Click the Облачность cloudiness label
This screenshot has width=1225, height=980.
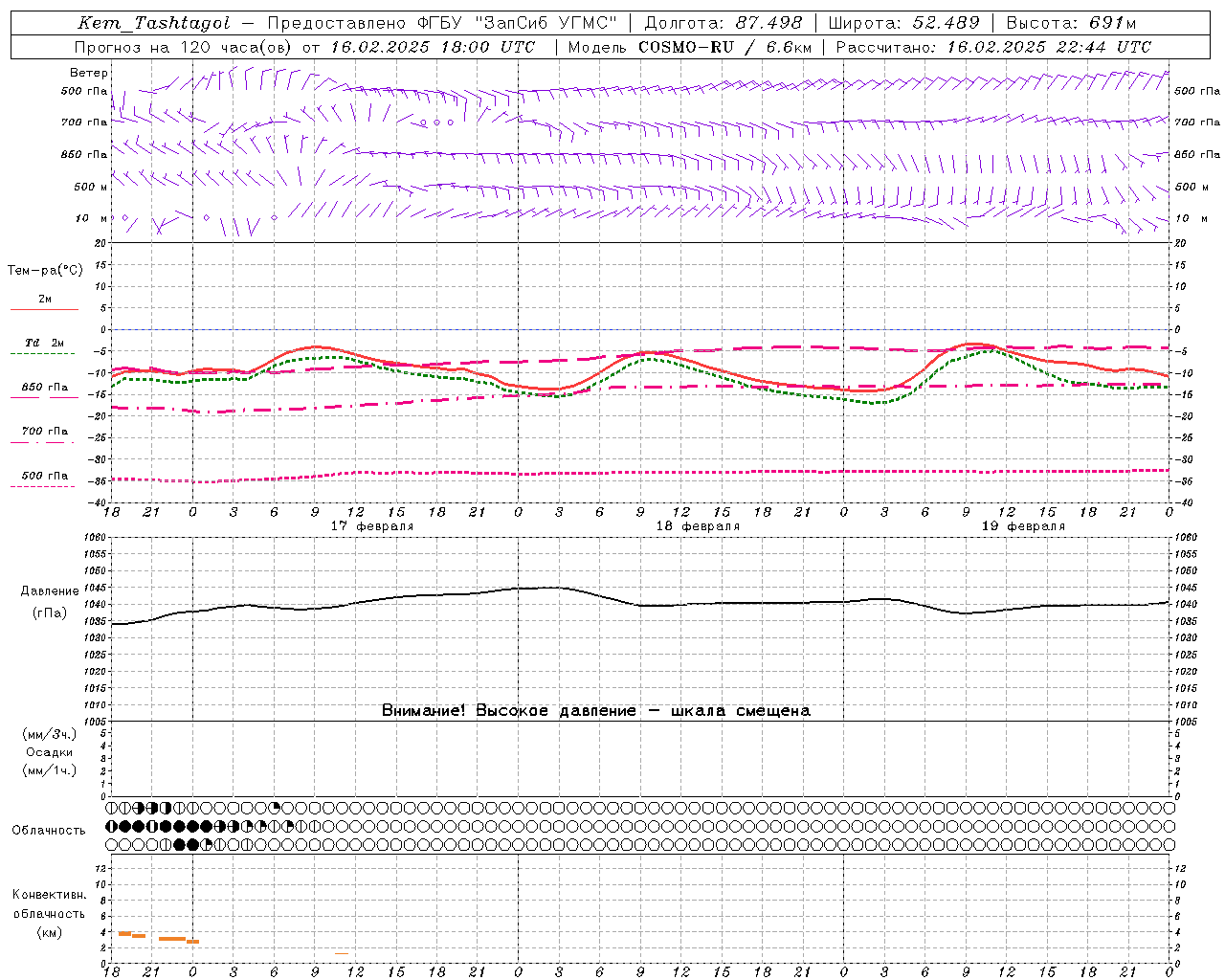click(x=49, y=830)
